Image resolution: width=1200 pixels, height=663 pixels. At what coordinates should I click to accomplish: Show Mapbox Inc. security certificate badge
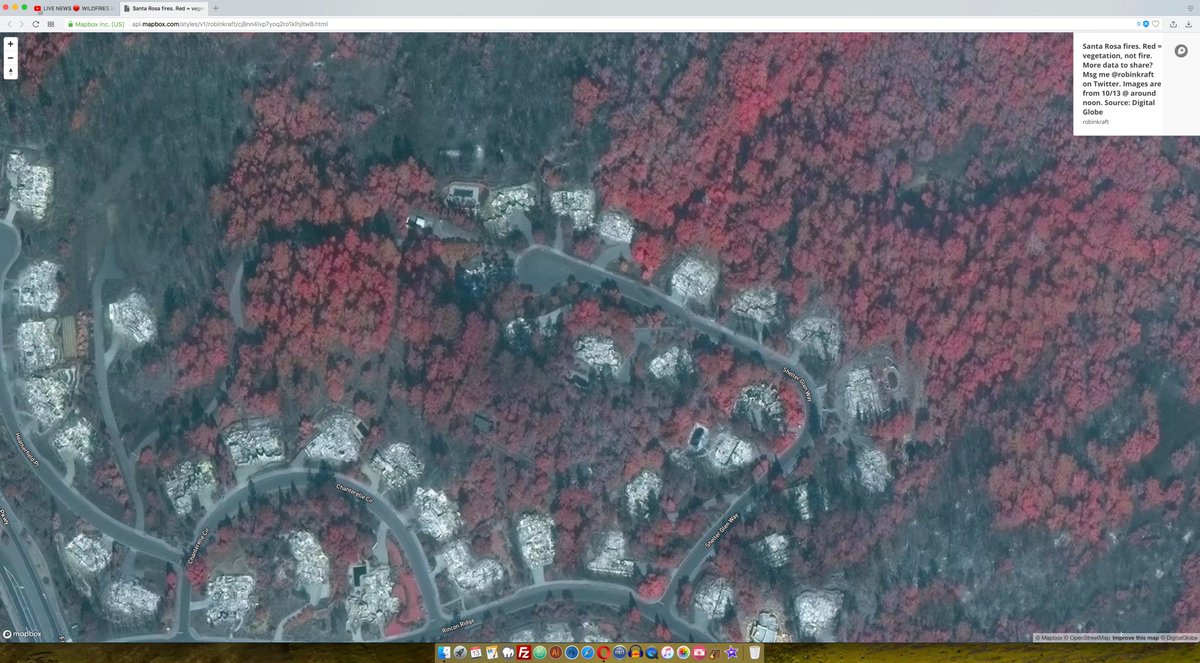pyautogui.click(x=96, y=23)
